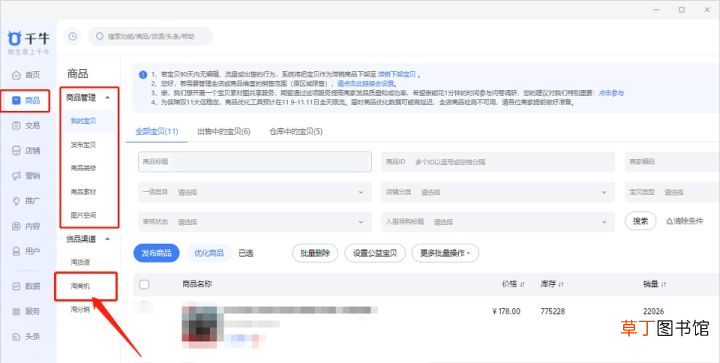720x363 pixels.
Task: Open 数据 data icon in sidebar
Action: coord(16,286)
